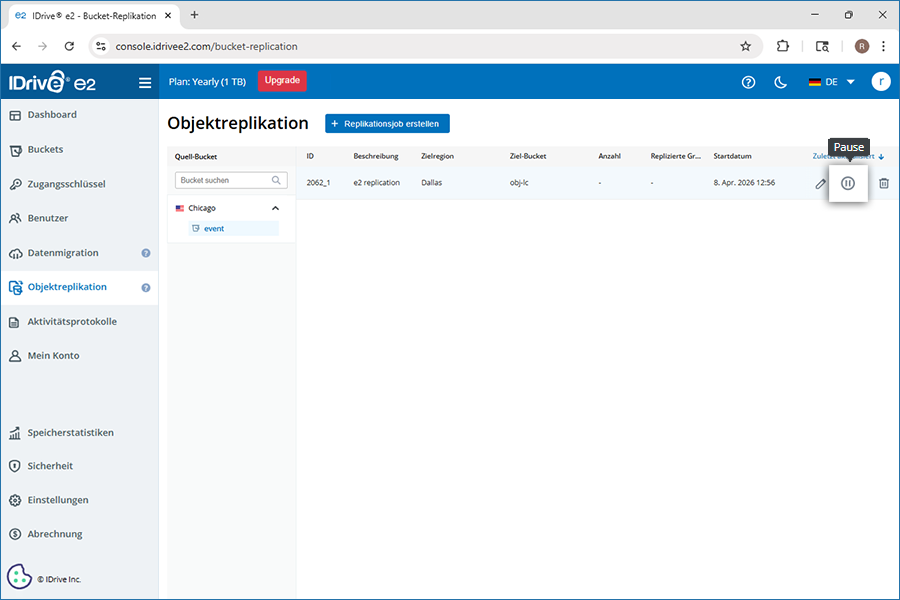Click the red Upgrade button

[282, 81]
